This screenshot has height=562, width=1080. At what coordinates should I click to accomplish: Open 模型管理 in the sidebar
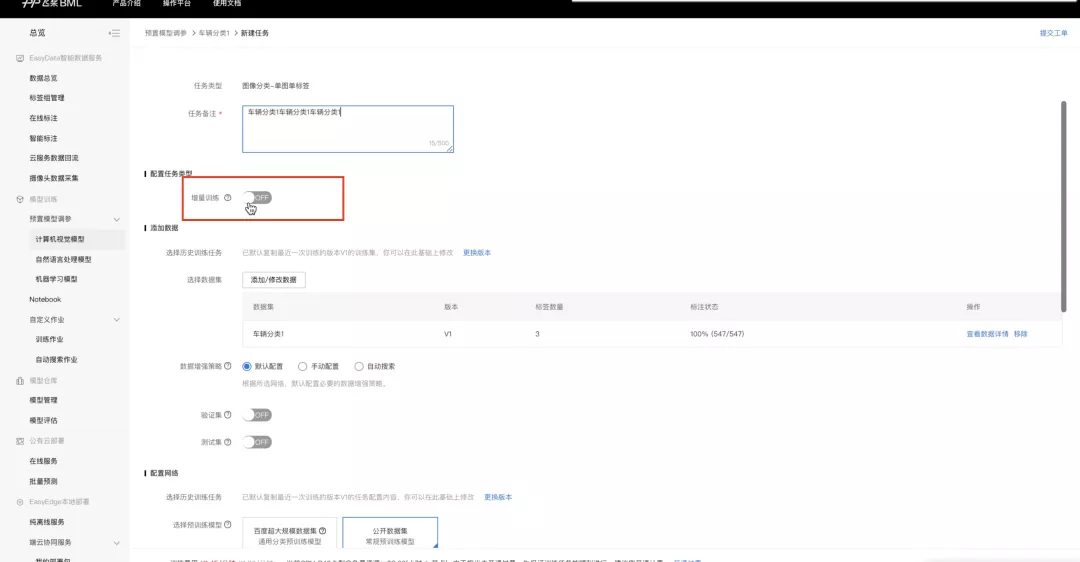point(43,400)
